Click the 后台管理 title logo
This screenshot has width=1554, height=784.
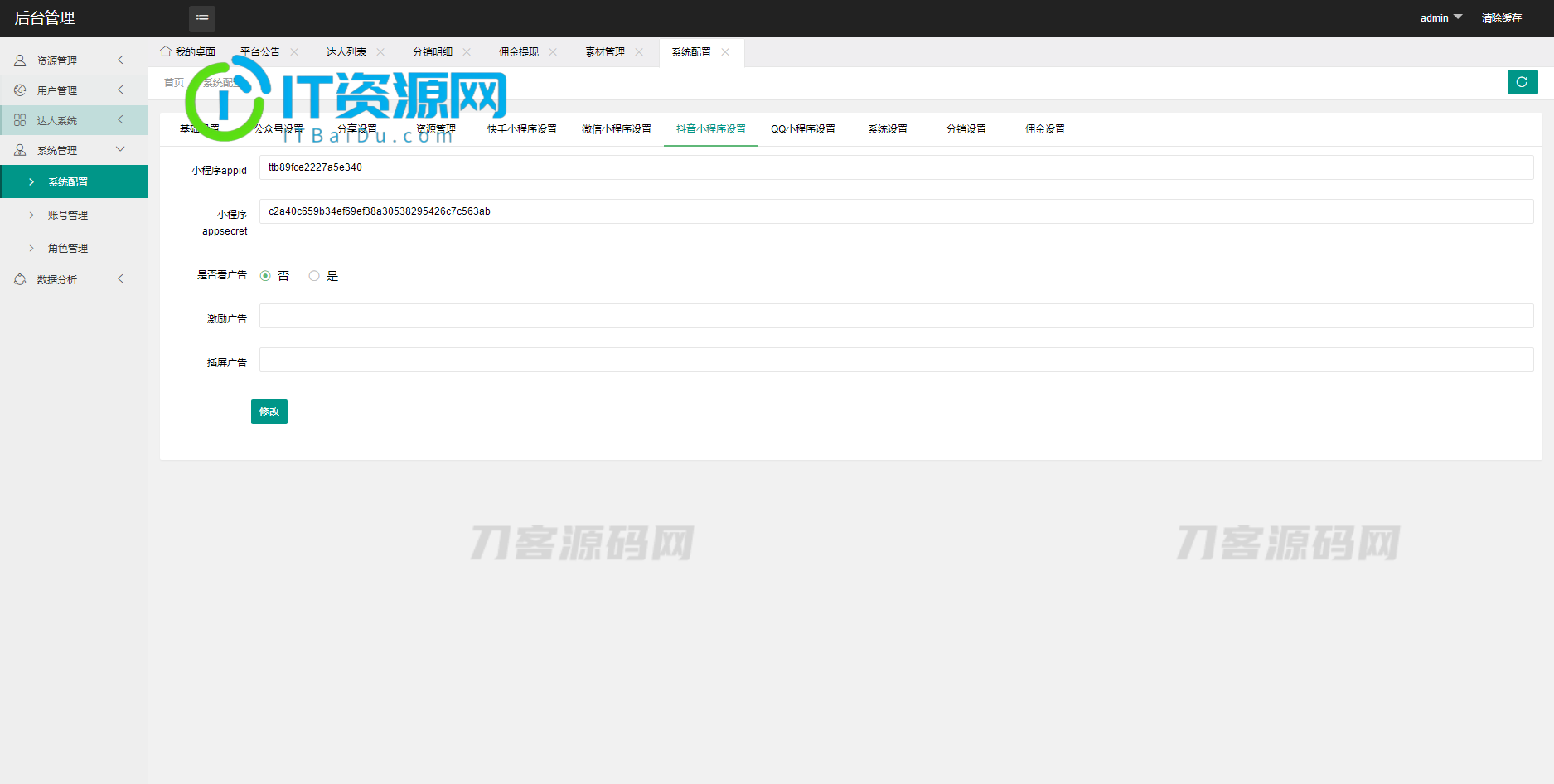[x=45, y=18]
